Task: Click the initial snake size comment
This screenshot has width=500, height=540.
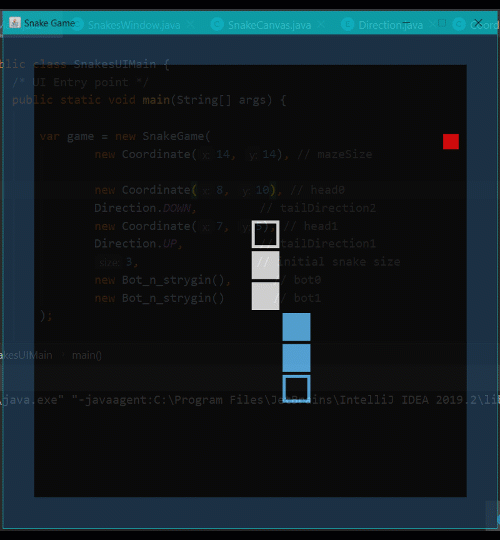Action: [x=329, y=262]
